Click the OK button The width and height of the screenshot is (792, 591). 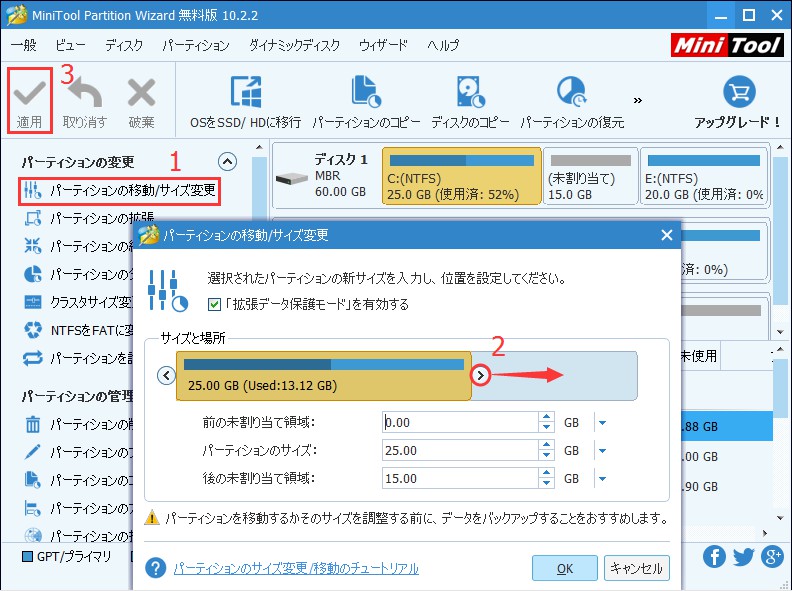coord(565,568)
